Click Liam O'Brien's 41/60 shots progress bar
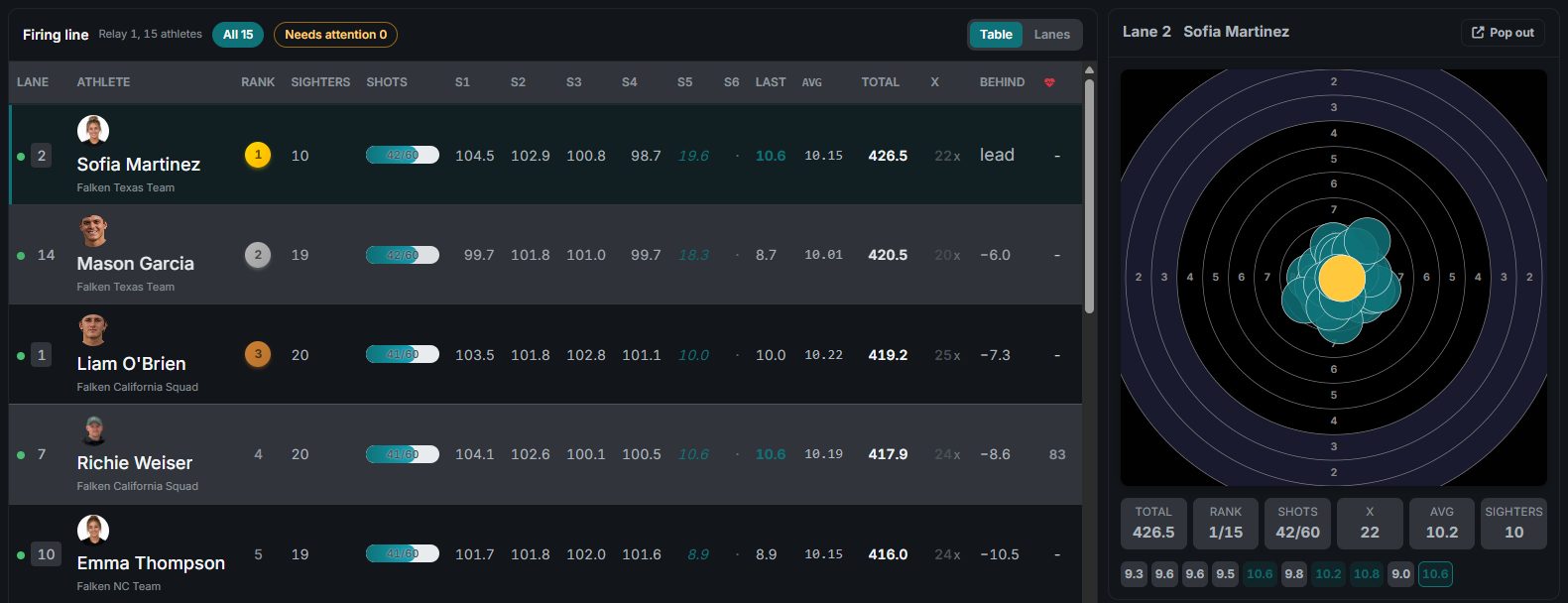 click(403, 355)
